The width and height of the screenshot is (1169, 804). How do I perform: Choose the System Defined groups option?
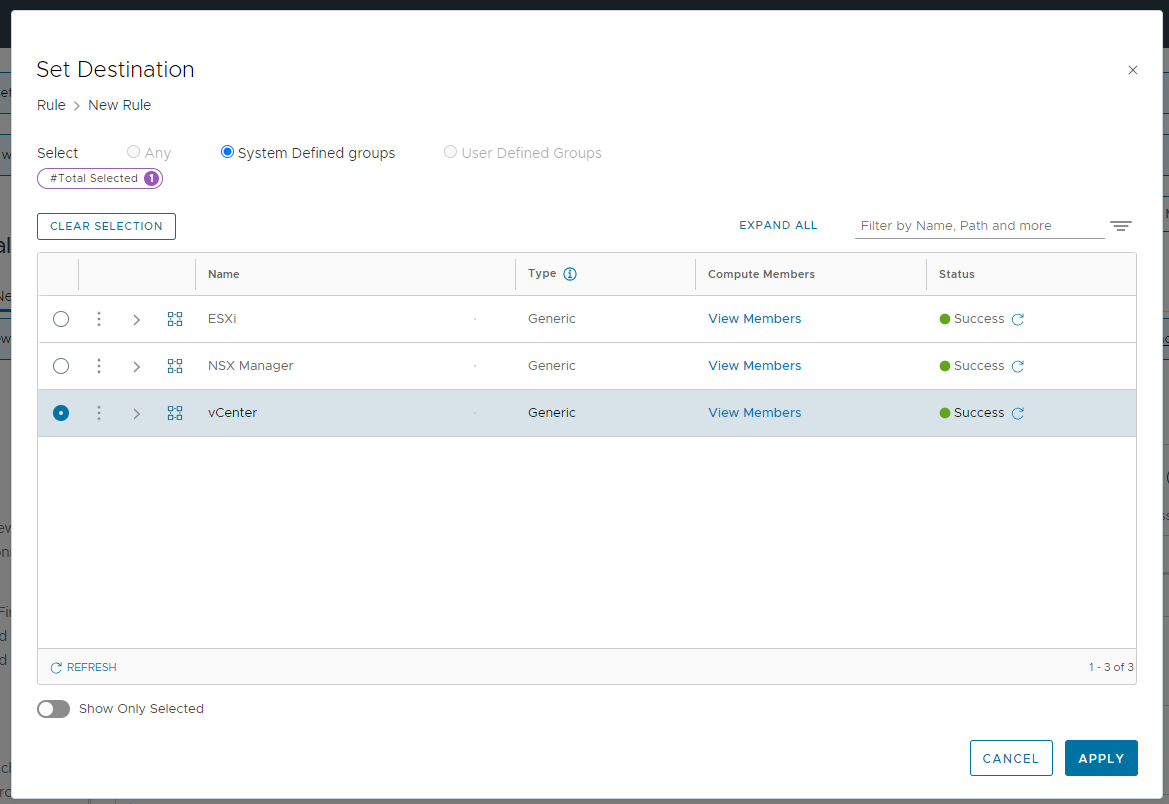[228, 152]
